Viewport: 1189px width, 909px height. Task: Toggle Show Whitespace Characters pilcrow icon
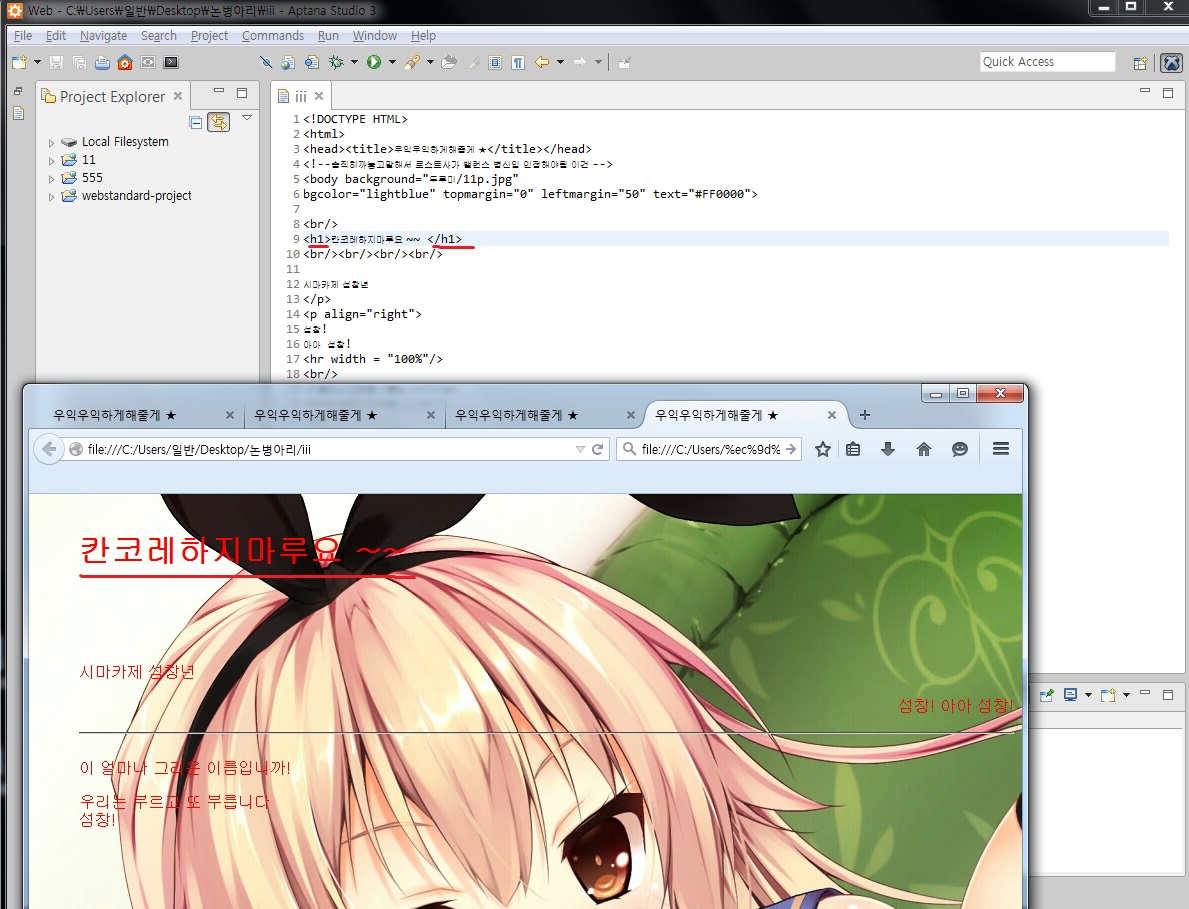(518, 62)
